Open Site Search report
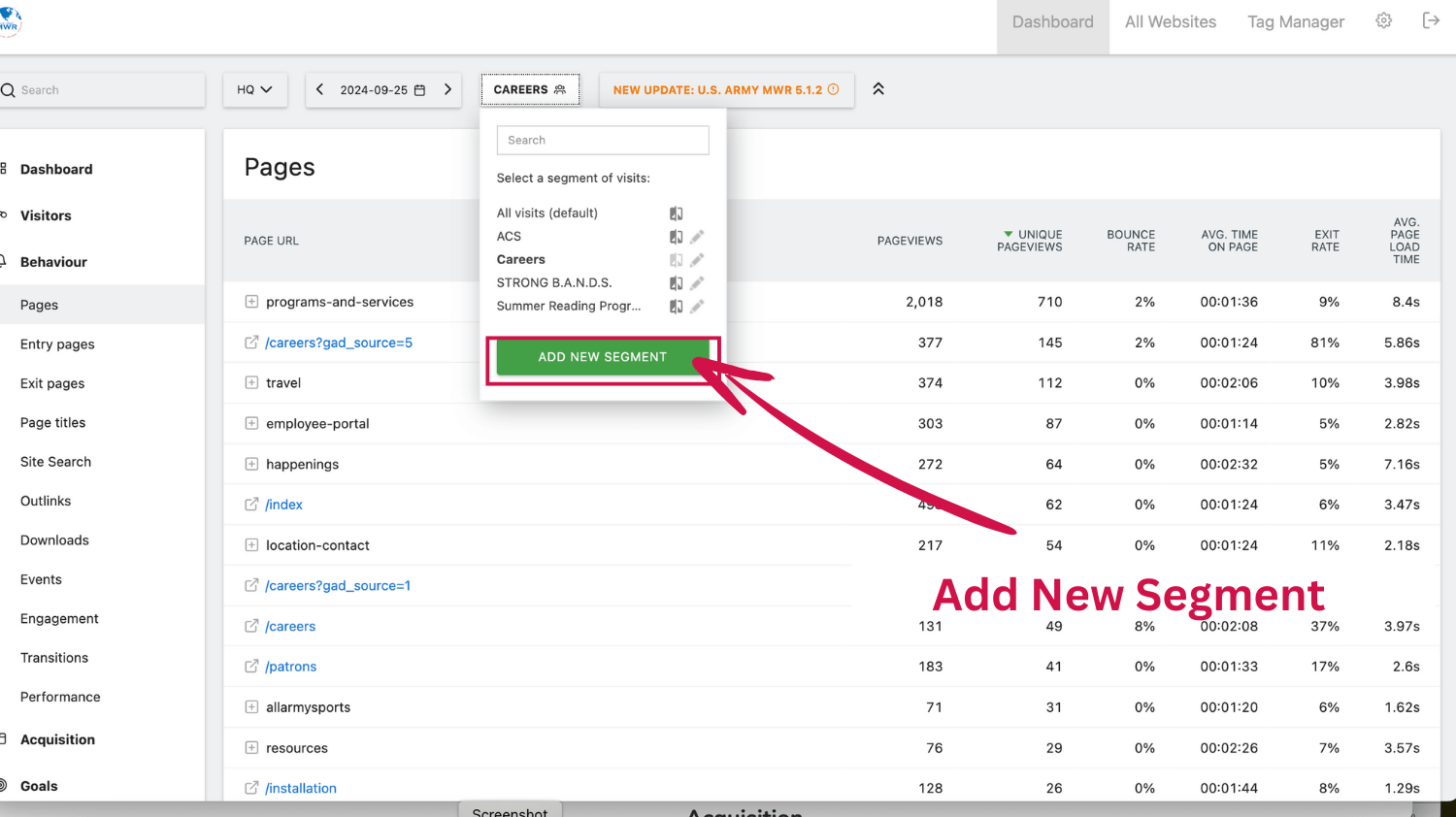 (x=55, y=462)
